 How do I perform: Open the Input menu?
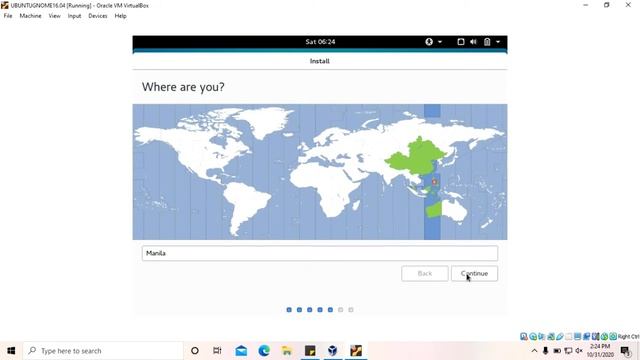[74, 16]
